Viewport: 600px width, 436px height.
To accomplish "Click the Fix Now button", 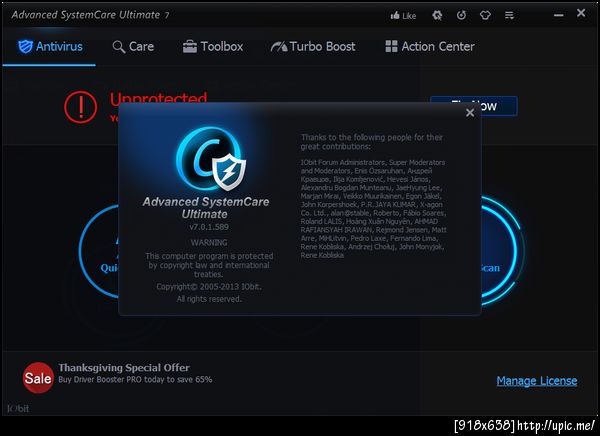I will pos(499,106).
